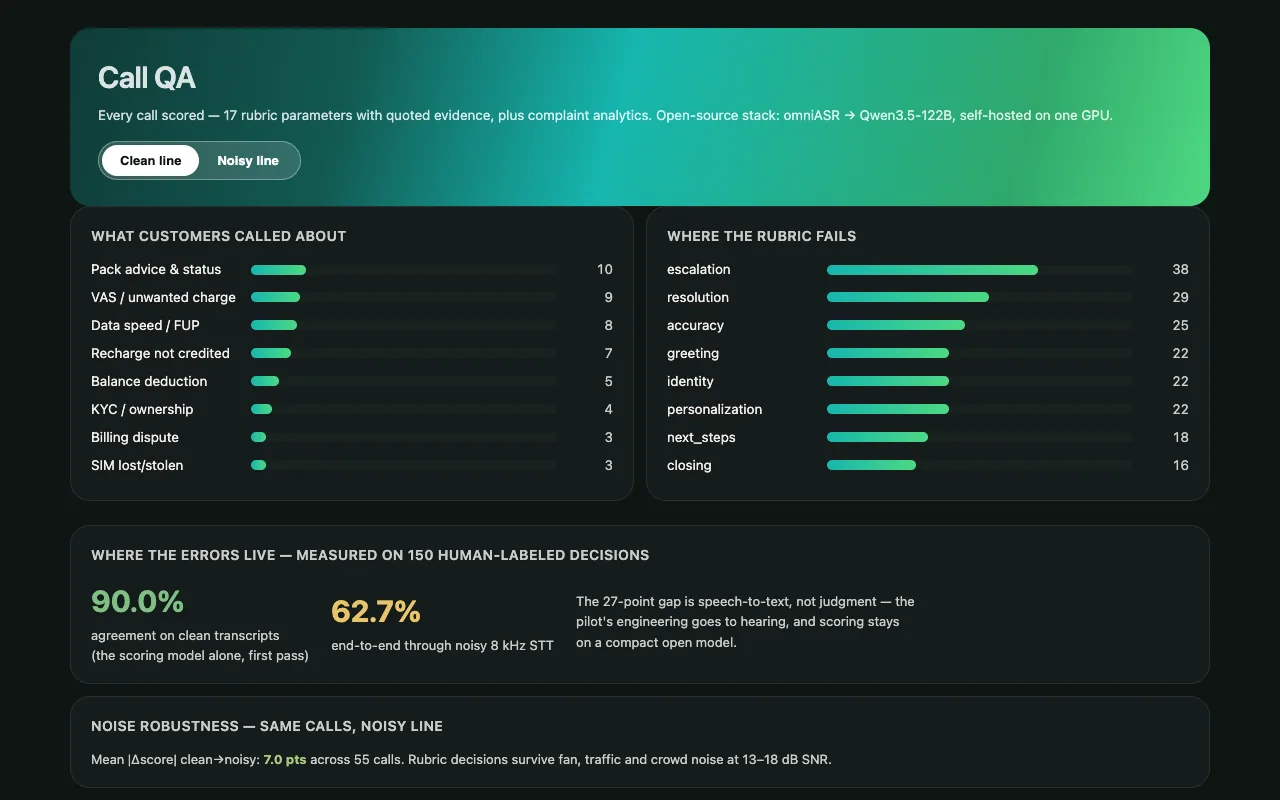Select the KYC / ownership row

click(x=352, y=410)
